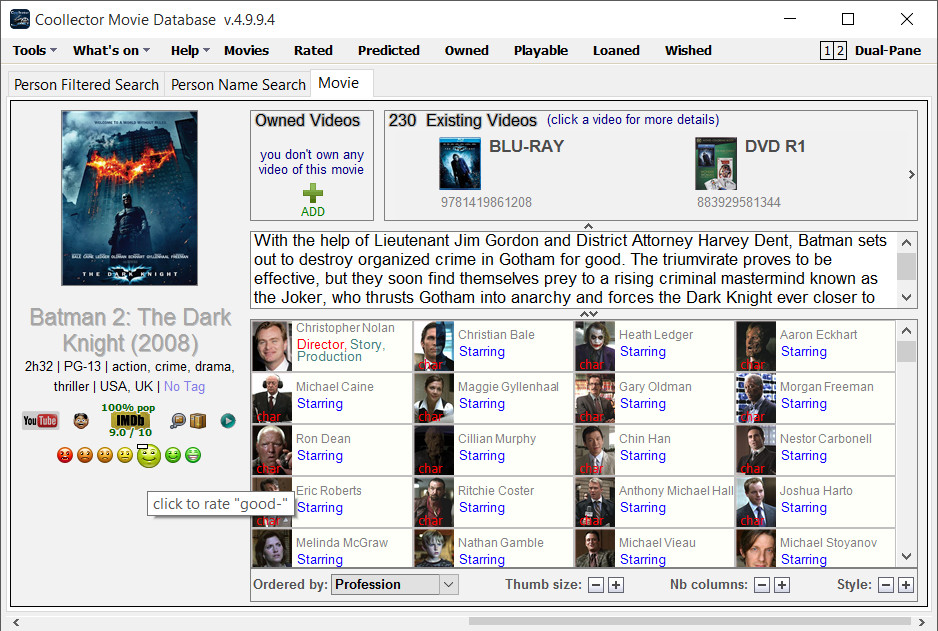Open the Owned list
Screen dimensions: 938x631
(467, 51)
